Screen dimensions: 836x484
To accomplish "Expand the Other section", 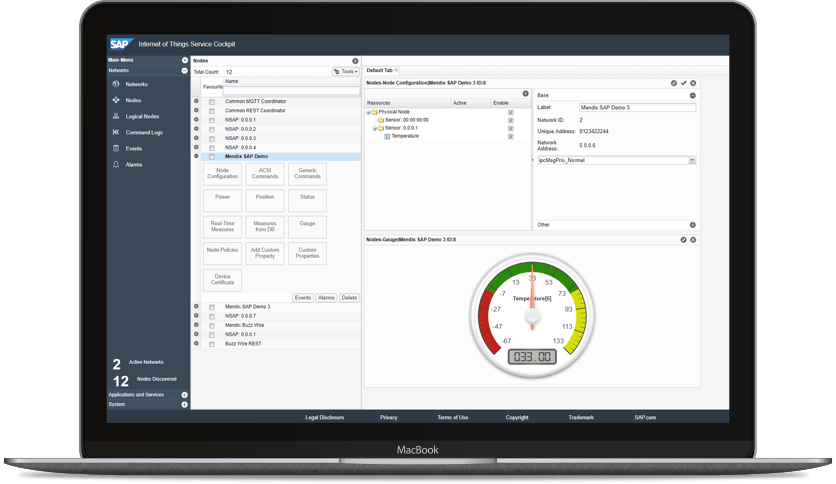I will [693, 225].
